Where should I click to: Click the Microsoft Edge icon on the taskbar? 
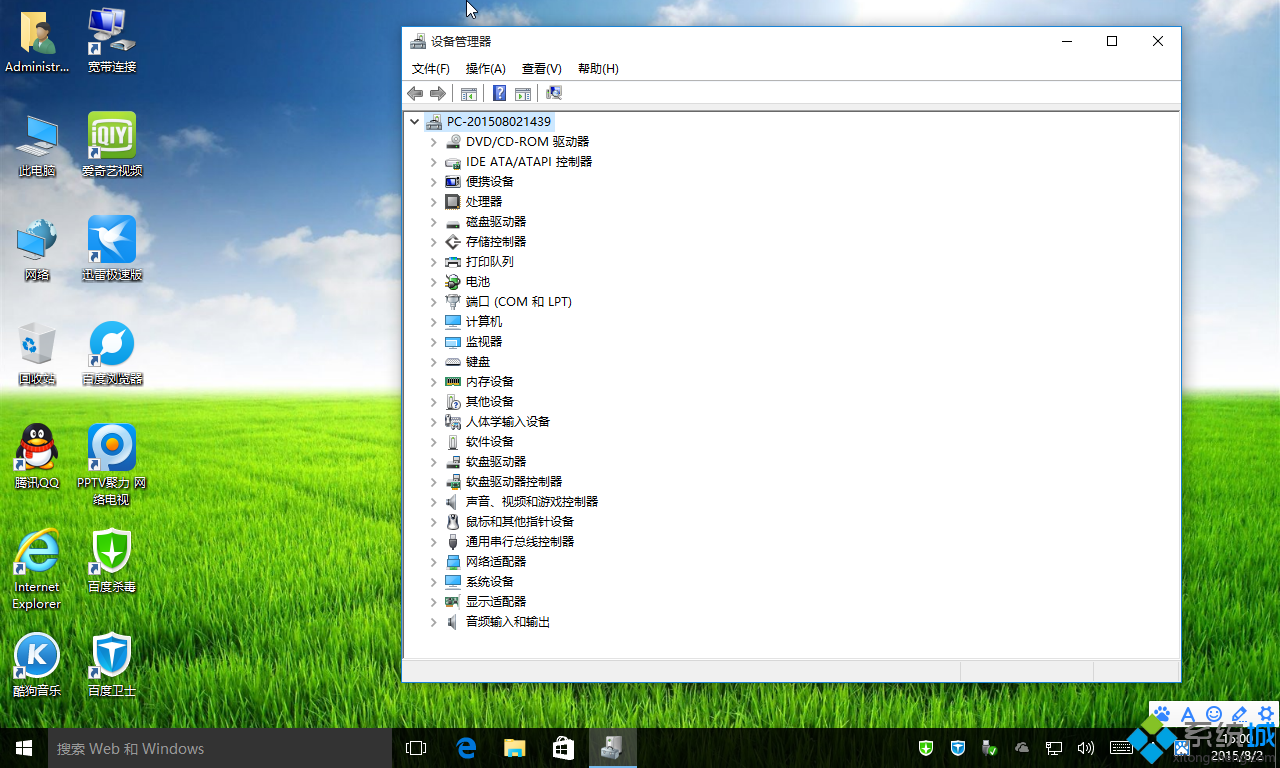pos(465,747)
